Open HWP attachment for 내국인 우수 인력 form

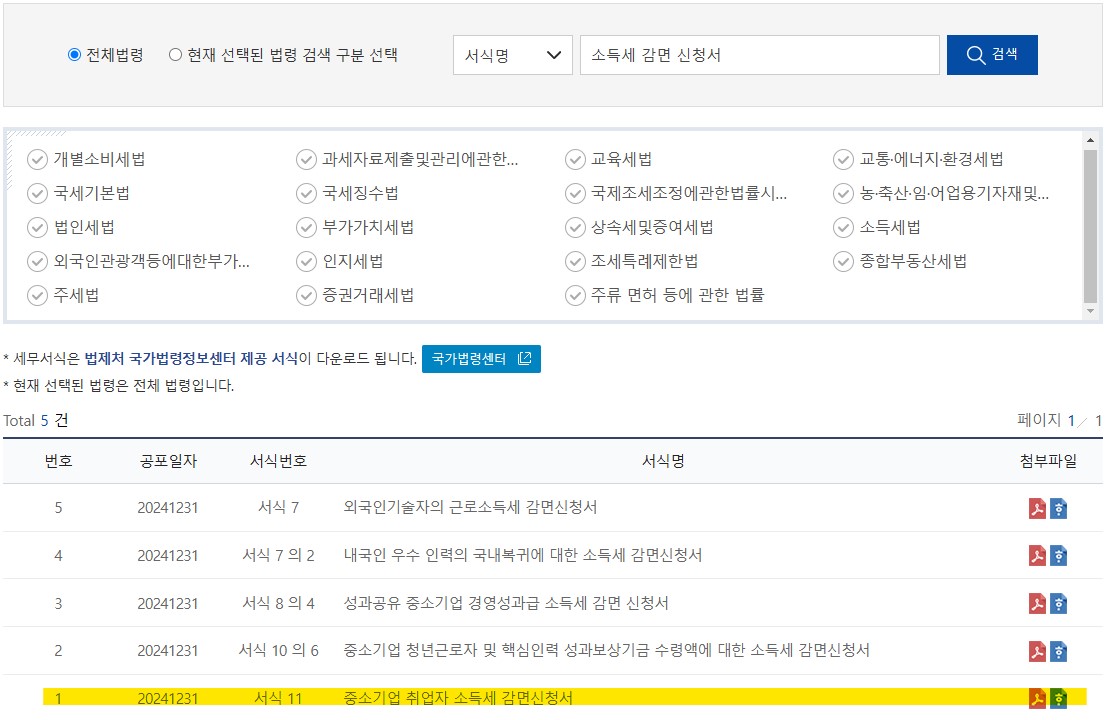(1061, 555)
